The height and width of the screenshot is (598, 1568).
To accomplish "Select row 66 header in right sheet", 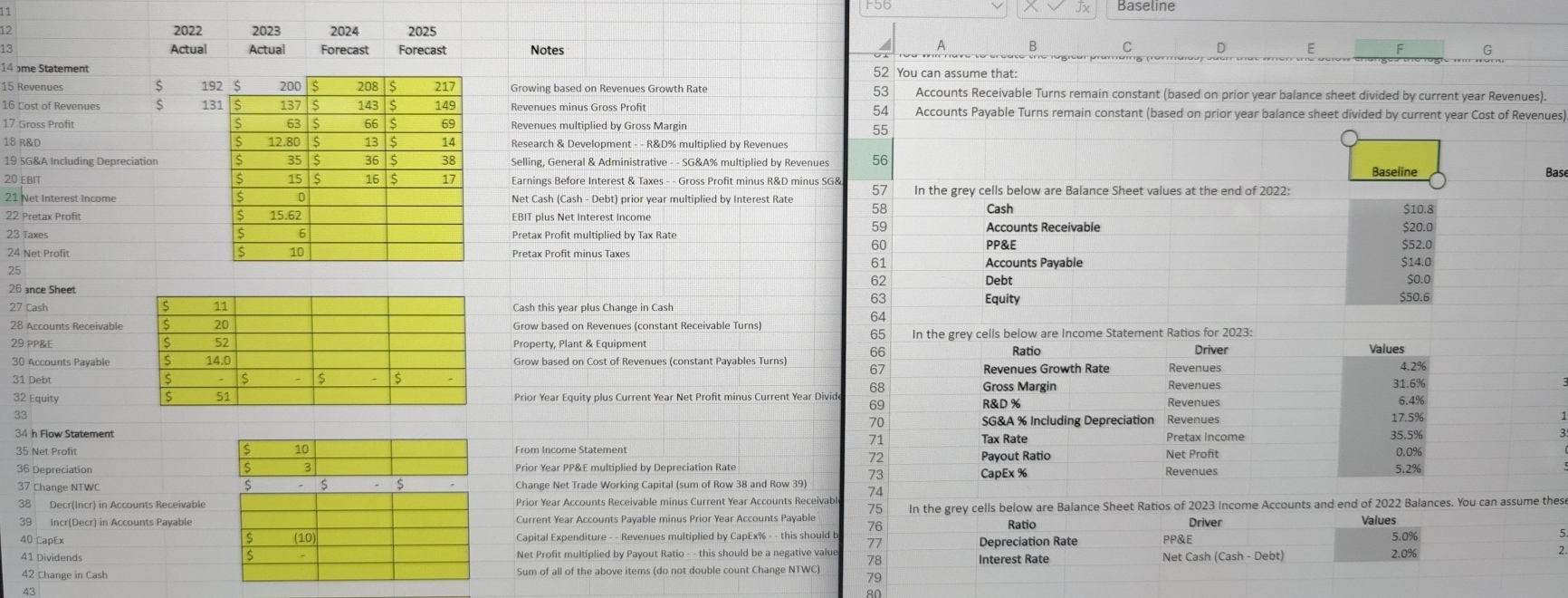I will point(877,352).
